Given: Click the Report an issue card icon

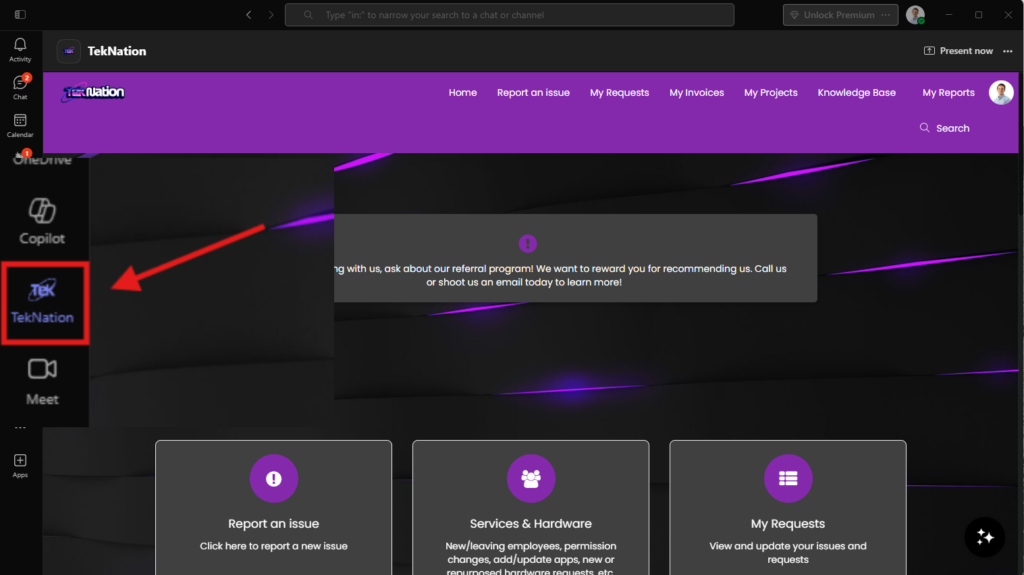Looking at the screenshot, I should tap(274, 478).
